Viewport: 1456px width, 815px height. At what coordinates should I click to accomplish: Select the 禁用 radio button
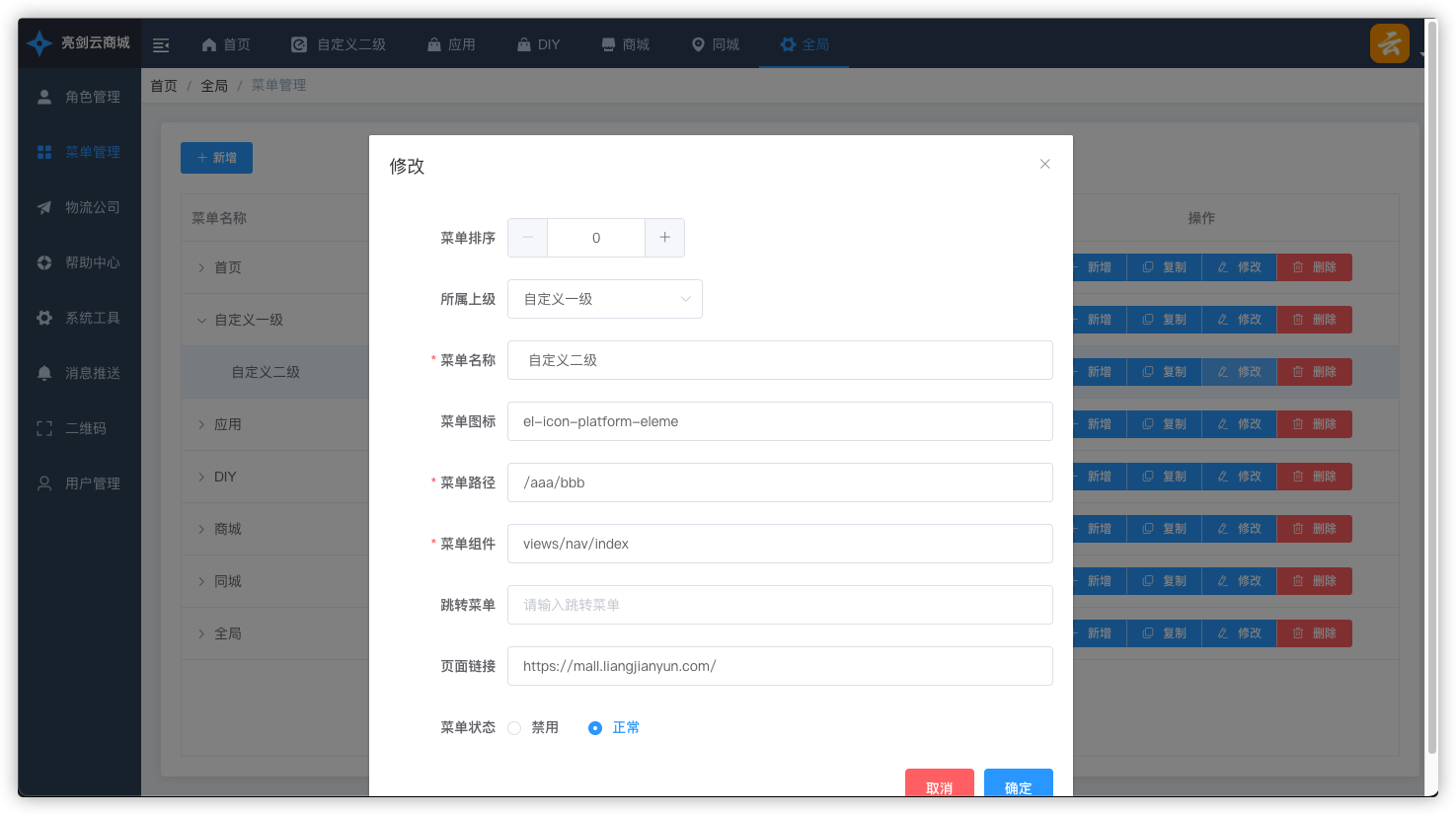[x=514, y=728]
